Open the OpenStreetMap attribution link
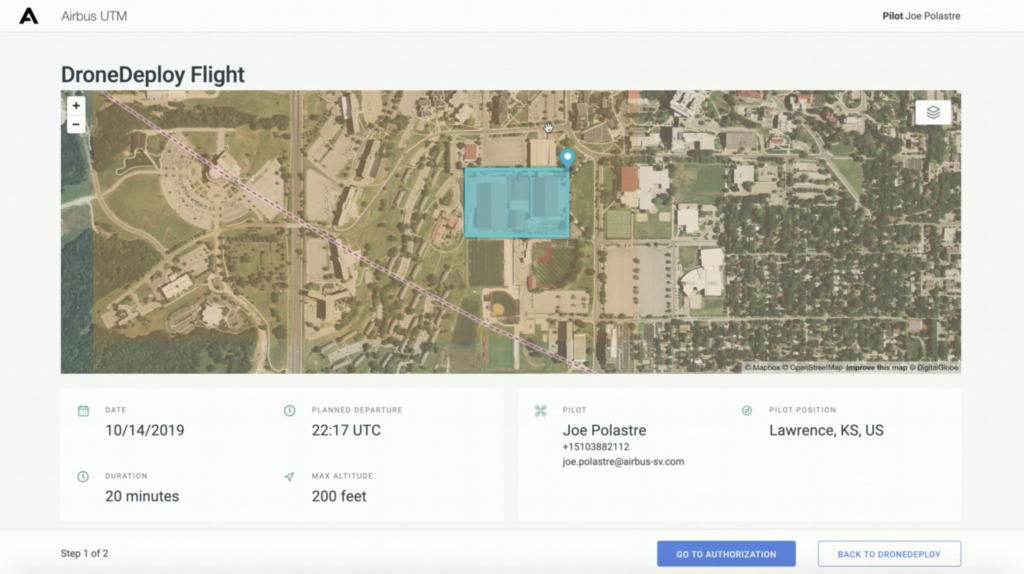 pos(812,368)
